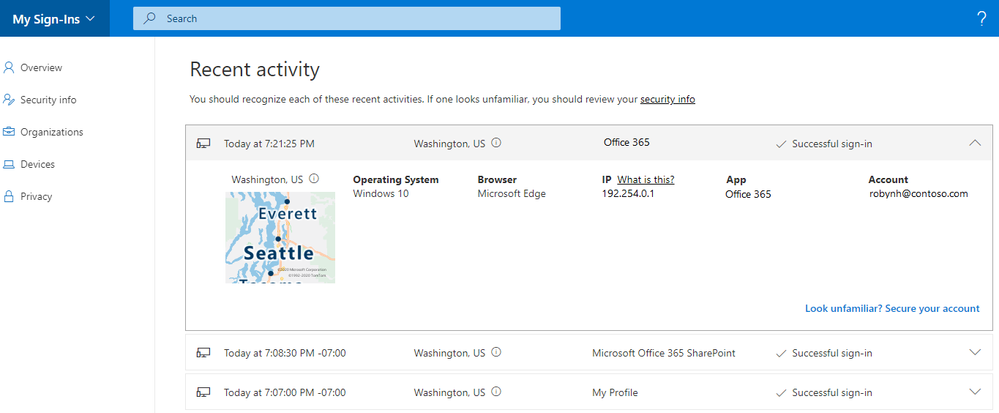Screen dimensions: 999x413
Task: Click the info icon beside Washington, US in the 7:21:25 PM row
Action: point(497,143)
